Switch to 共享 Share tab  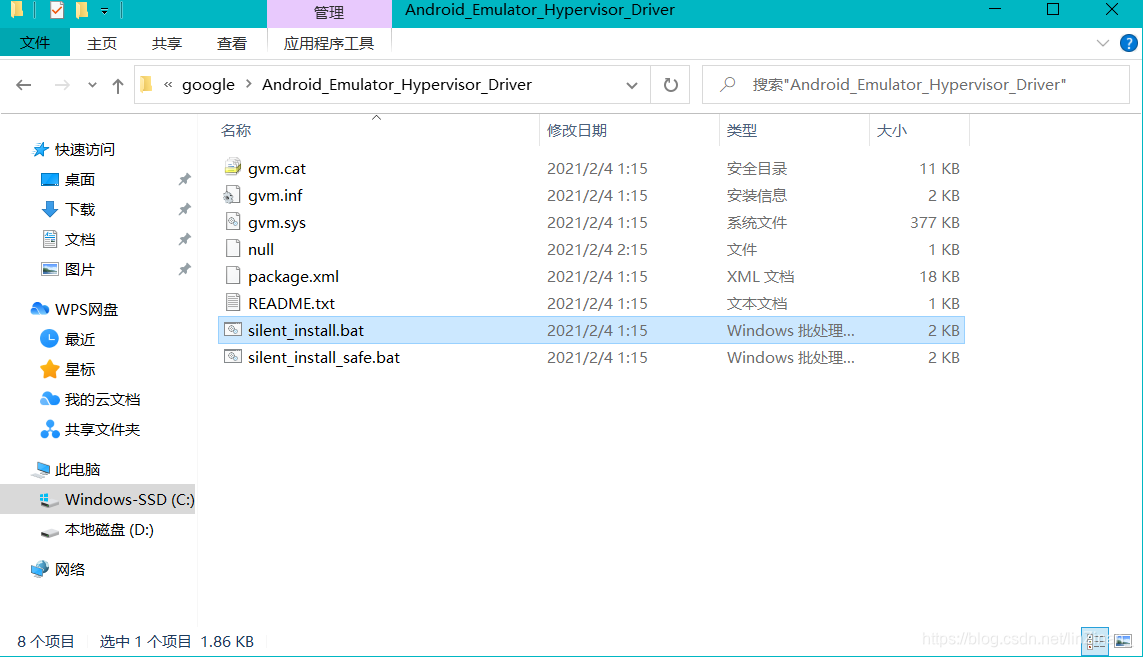click(167, 44)
